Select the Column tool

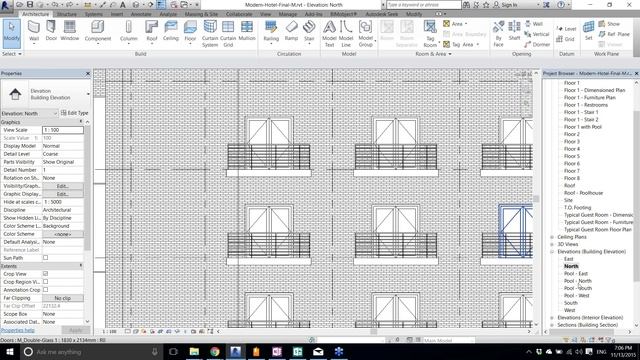pyautogui.click(x=129, y=32)
